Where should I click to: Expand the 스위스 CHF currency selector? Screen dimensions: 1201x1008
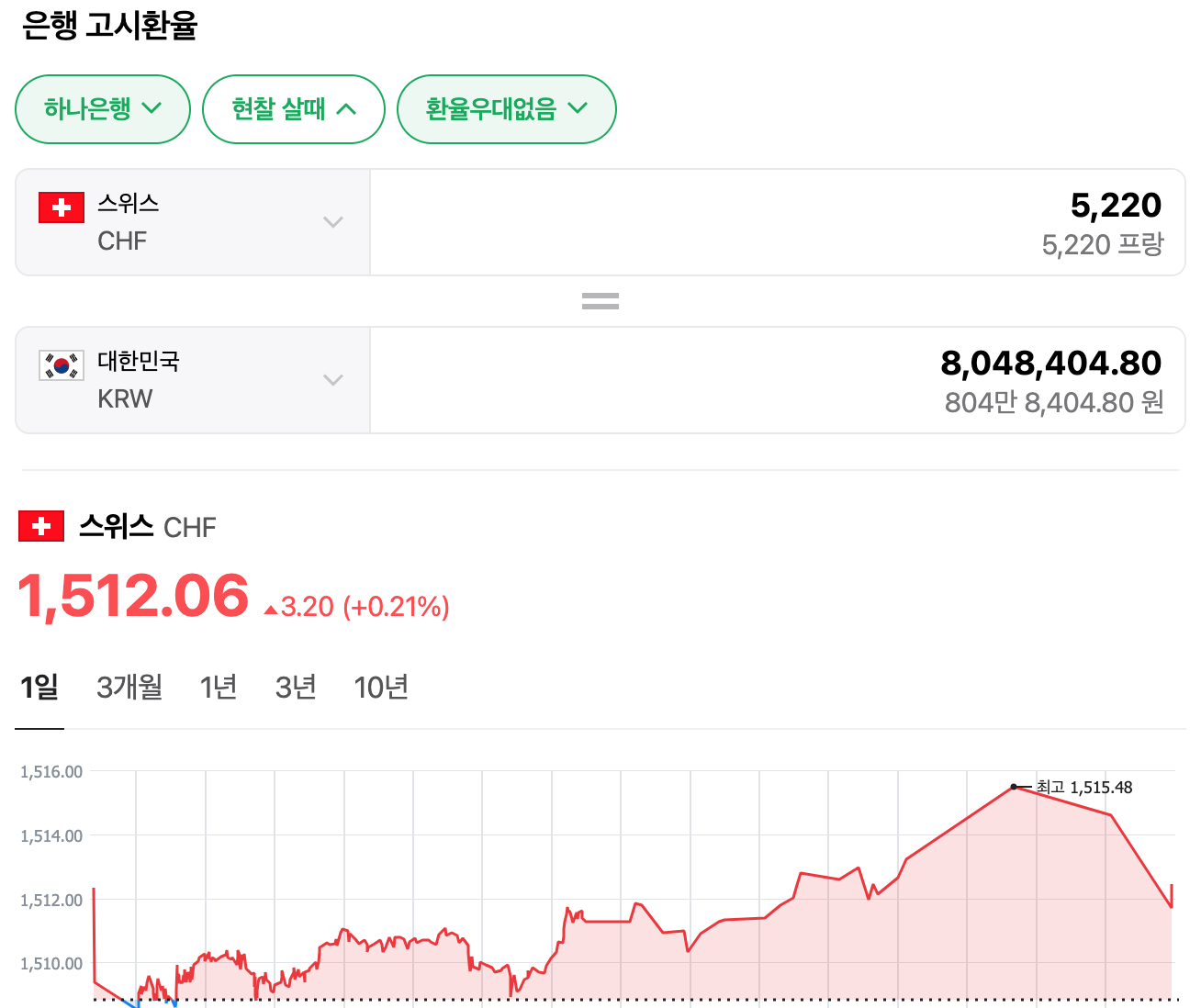[x=193, y=222]
